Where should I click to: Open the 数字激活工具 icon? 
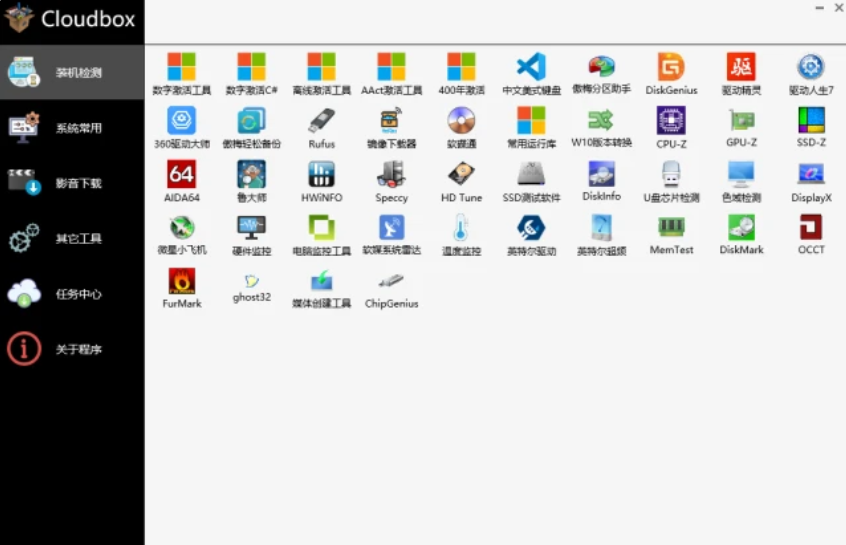(x=181, y=74)
